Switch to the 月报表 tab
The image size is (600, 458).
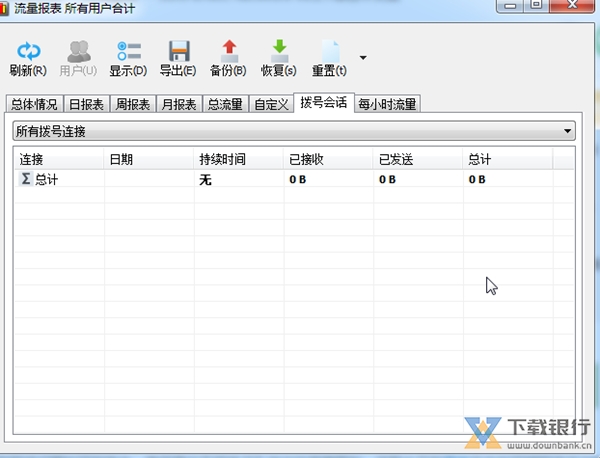[x=179, y=104]
